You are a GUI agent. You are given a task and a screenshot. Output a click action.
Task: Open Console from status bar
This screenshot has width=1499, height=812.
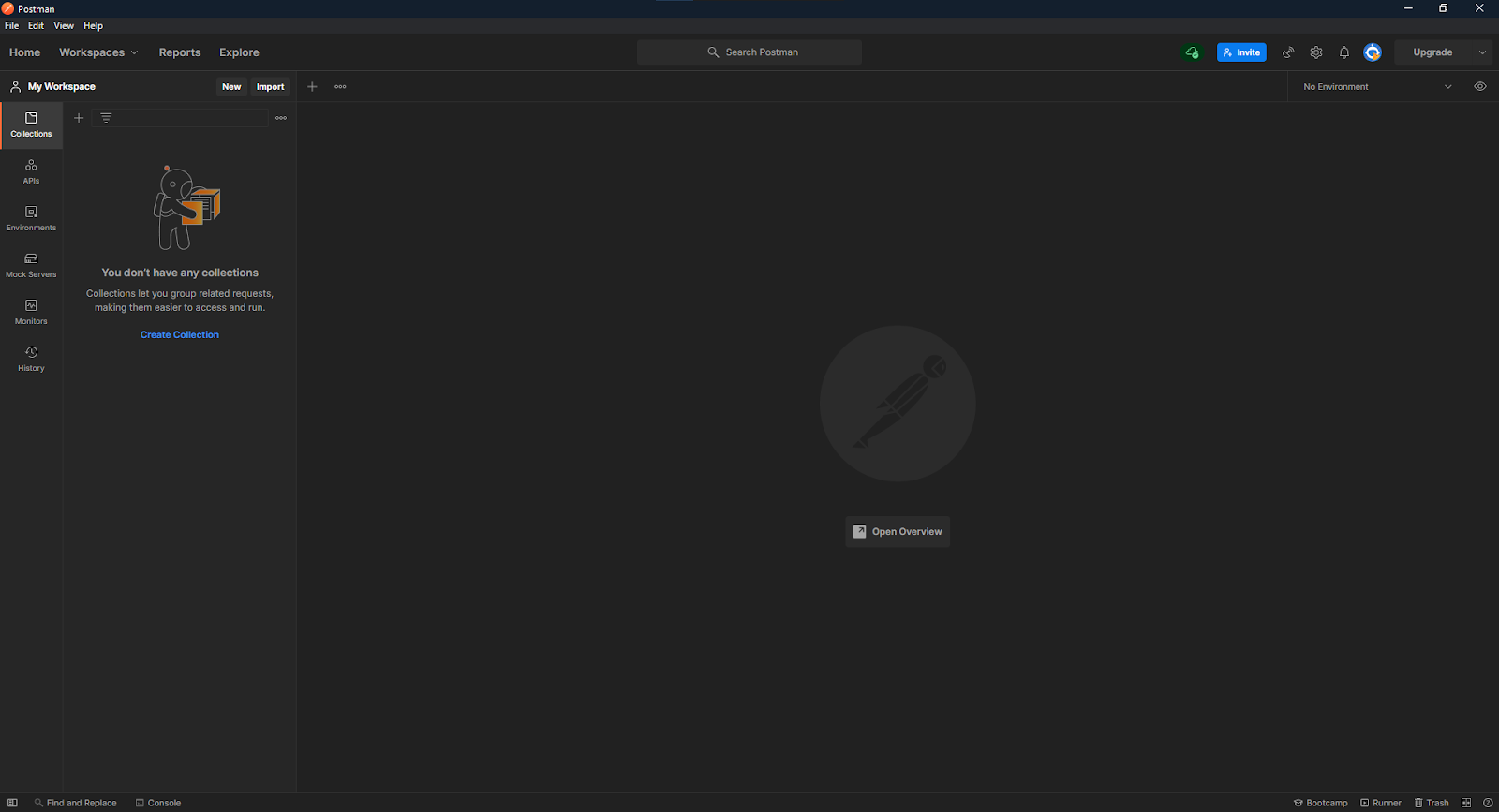[158, 803]
